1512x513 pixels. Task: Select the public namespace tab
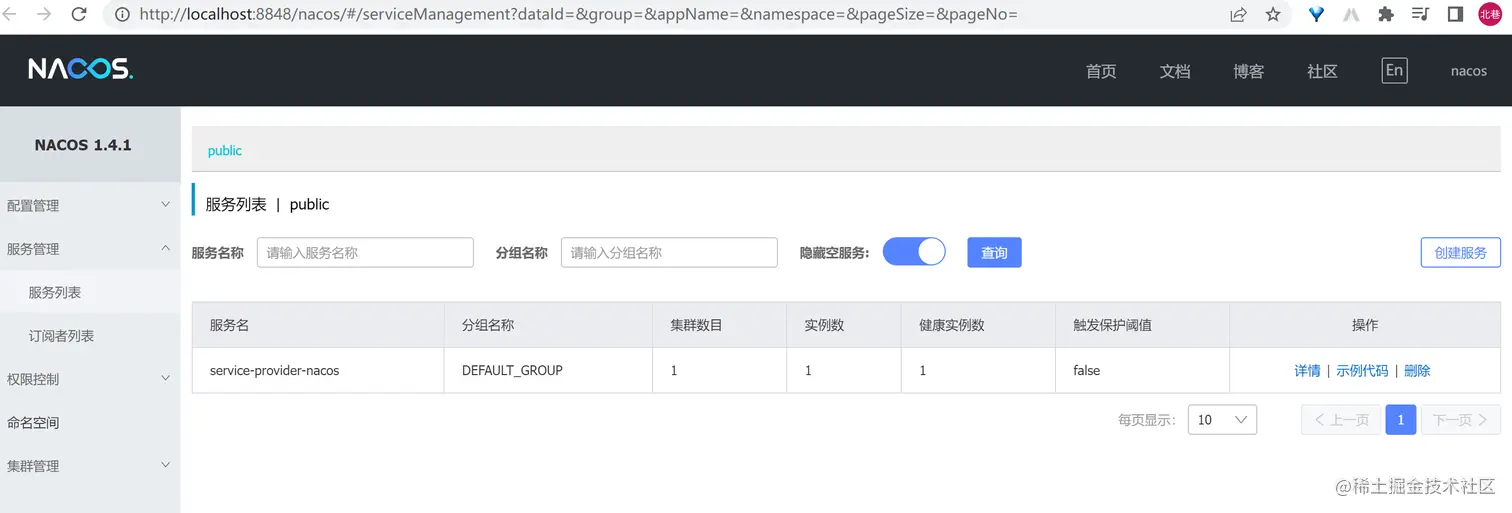(x=225, y=150)
